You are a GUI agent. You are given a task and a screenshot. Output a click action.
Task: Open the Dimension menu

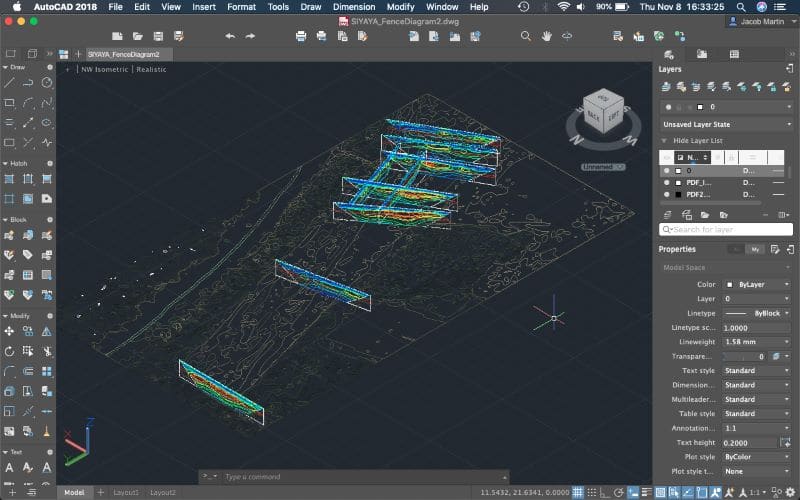[x=354, y=7]
